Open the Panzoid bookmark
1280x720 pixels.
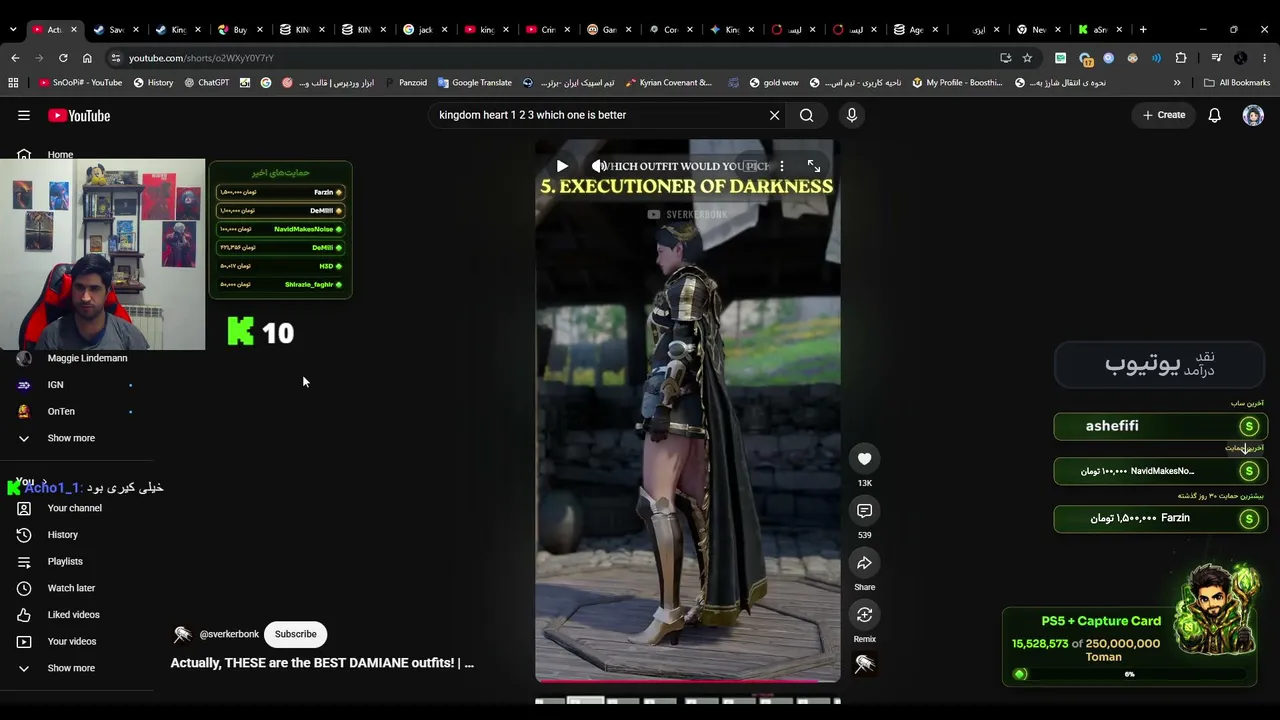[x=406, y=83]
